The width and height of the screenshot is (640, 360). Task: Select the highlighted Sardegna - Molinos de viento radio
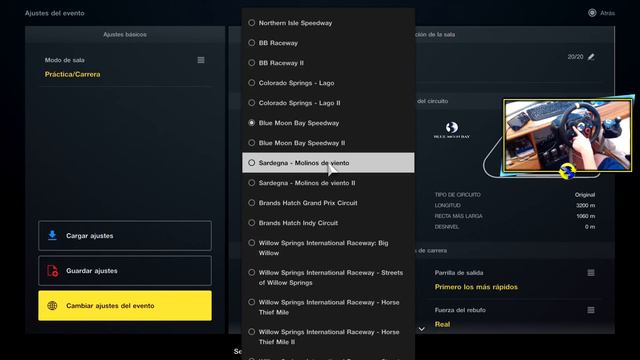pyautogui.click(x=252, y=163)
